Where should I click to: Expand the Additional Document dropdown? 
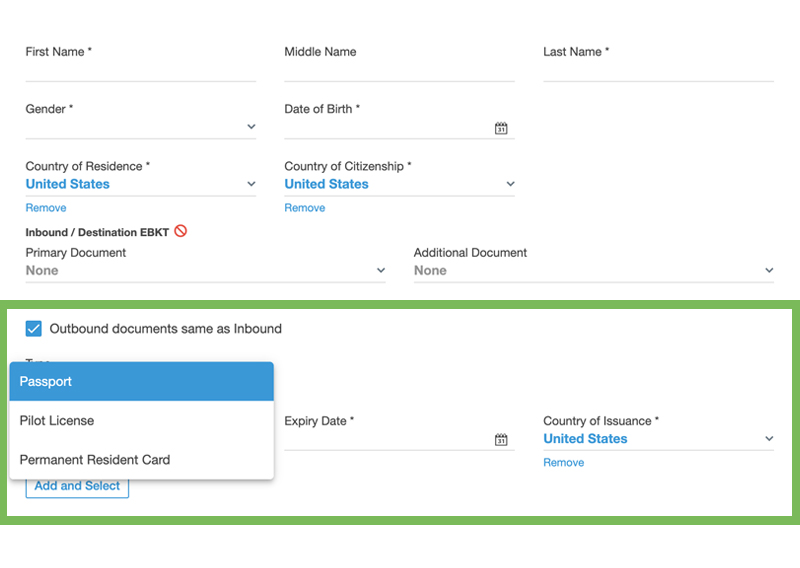[x=768, y=271]
